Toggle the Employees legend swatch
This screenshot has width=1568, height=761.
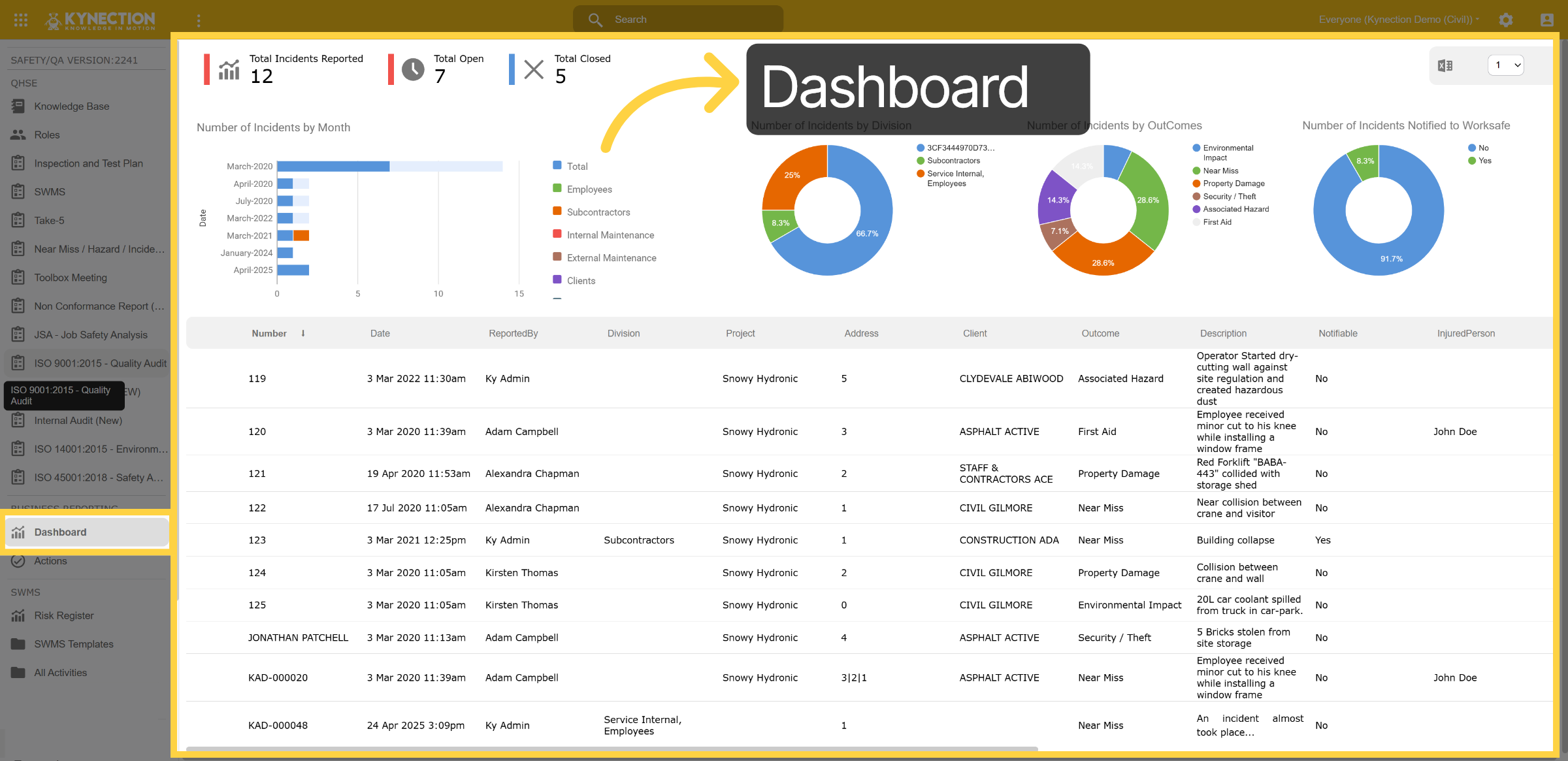[x=557, y=189]
